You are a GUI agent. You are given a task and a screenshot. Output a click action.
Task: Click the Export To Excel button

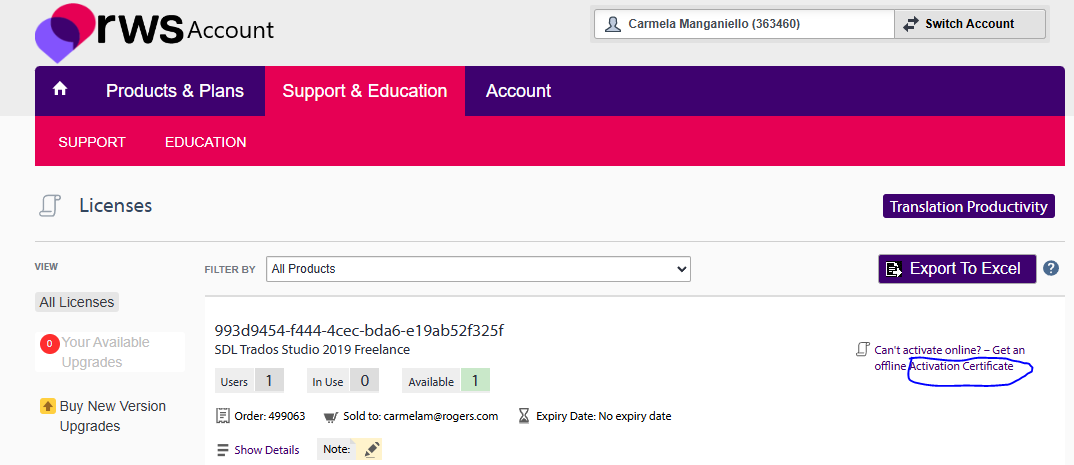pyautogui.click(x=957, y=268)
